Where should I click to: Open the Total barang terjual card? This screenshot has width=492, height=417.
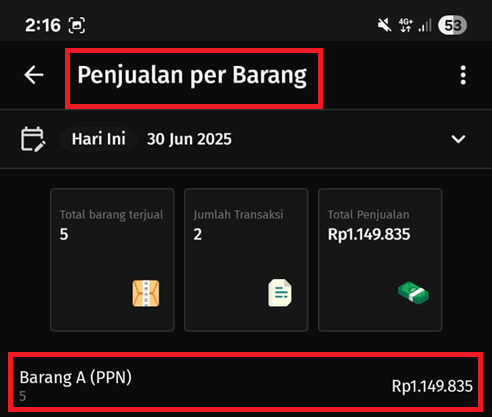pyautogui.click(x=112, y=260)
